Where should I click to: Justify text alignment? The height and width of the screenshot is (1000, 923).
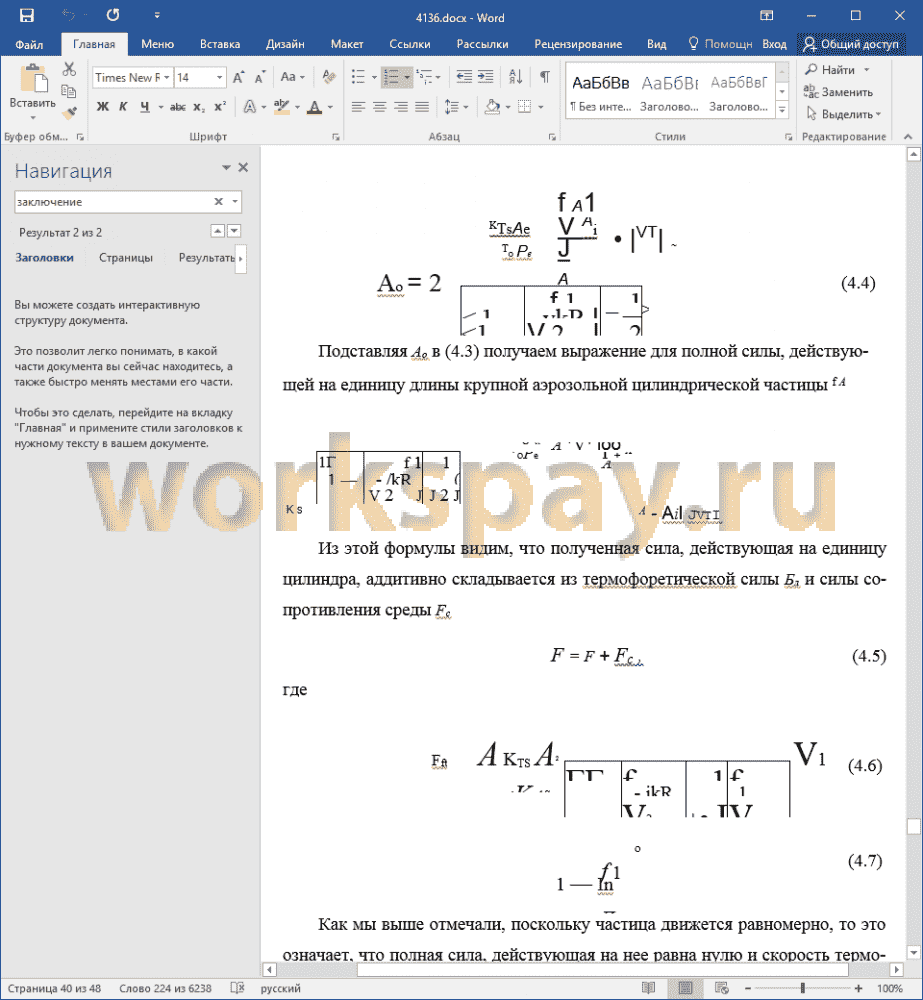422,107
